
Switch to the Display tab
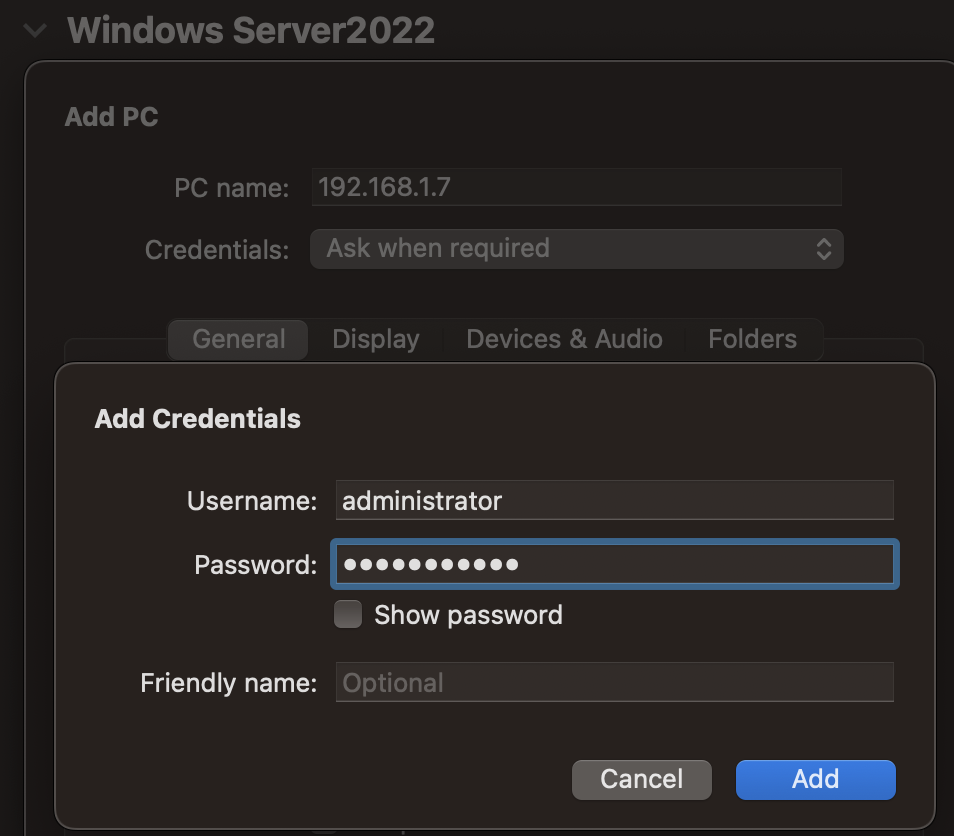pyautogui.click(x=376, y=340)
